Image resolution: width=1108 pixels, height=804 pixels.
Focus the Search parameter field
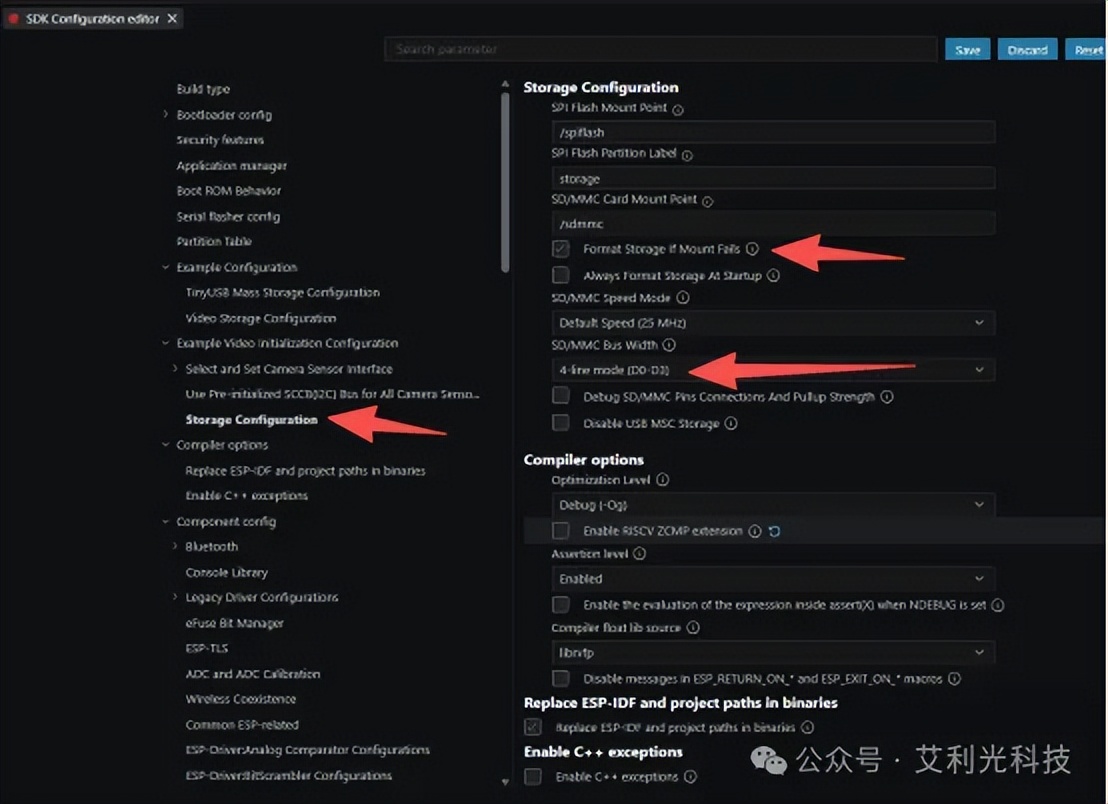(x=661, y=49)
